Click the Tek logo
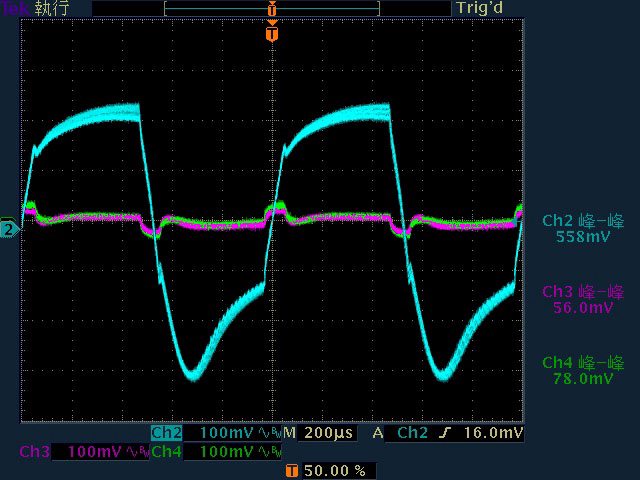This screenshot has width=640, height=480. (x=15, y=8)
